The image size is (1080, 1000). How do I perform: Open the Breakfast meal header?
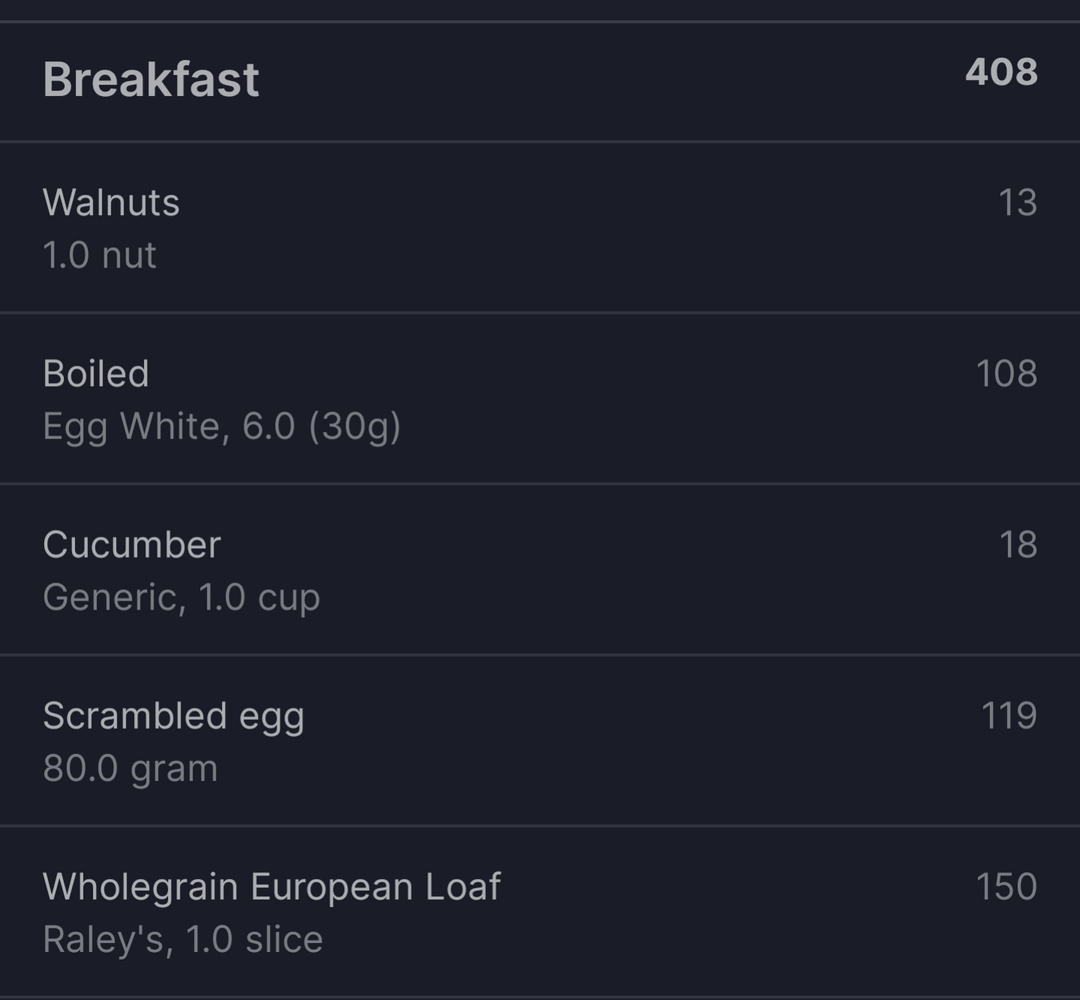(540, 82)
